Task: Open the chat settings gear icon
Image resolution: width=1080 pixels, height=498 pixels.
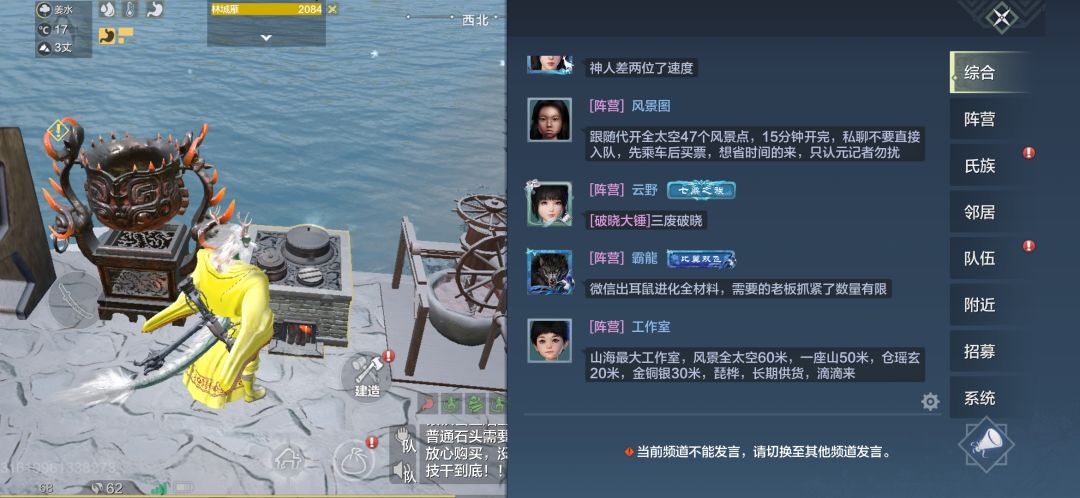Action: click(930, 402)
